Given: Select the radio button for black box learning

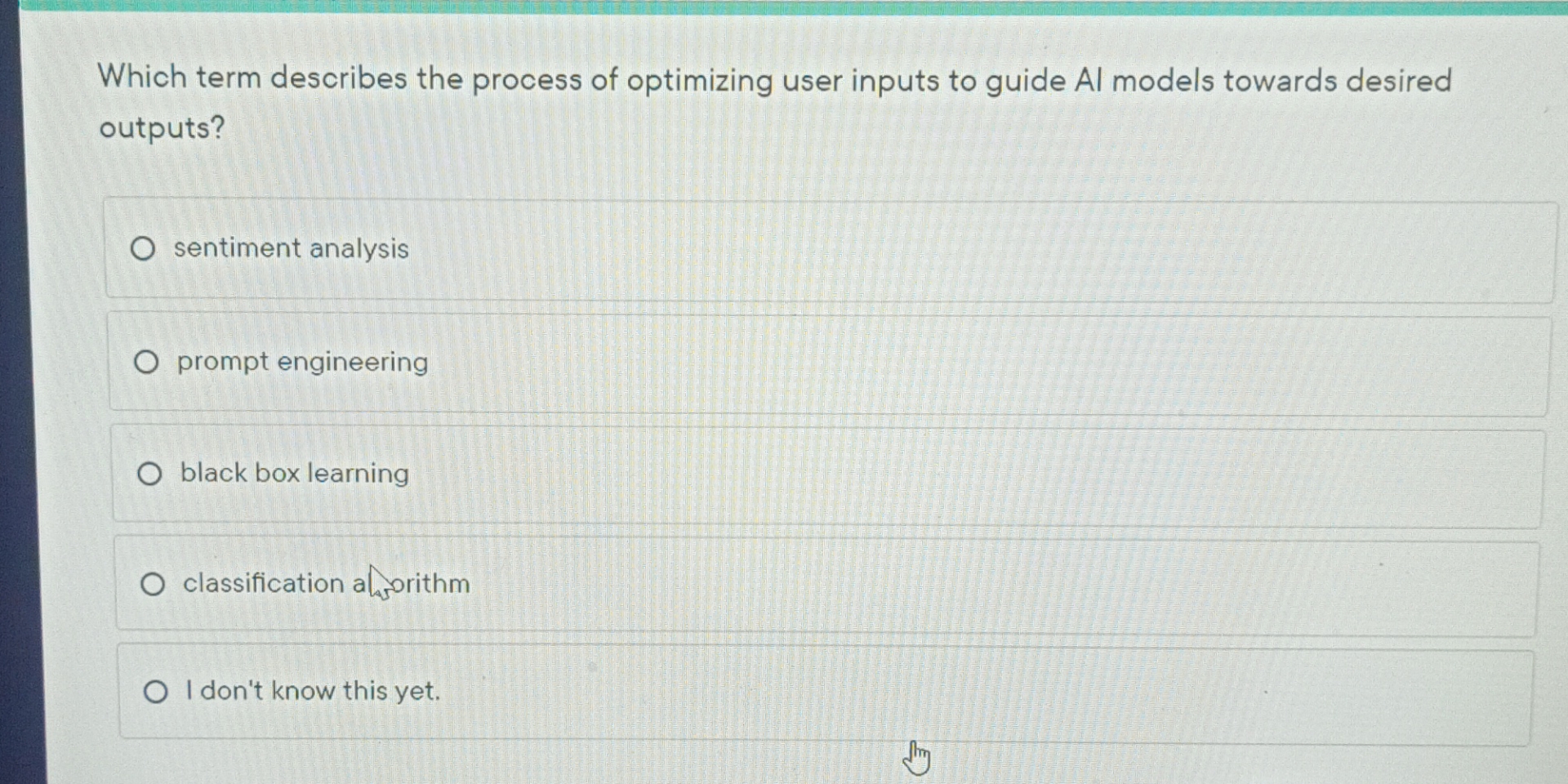Looking at the screenshot, I should pyautogui.click(x=150, y=474).
